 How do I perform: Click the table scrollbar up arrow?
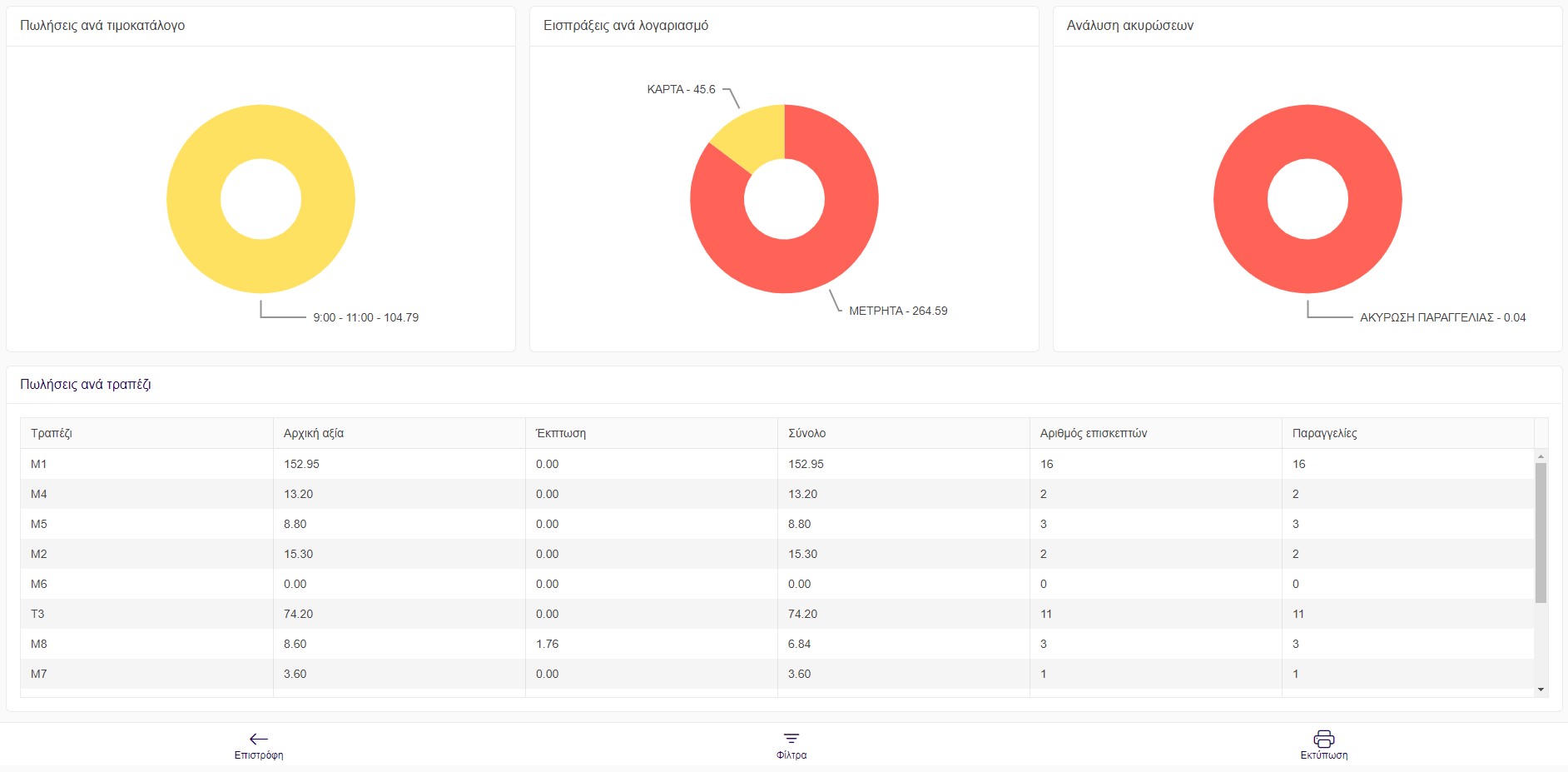(1541, 456)
